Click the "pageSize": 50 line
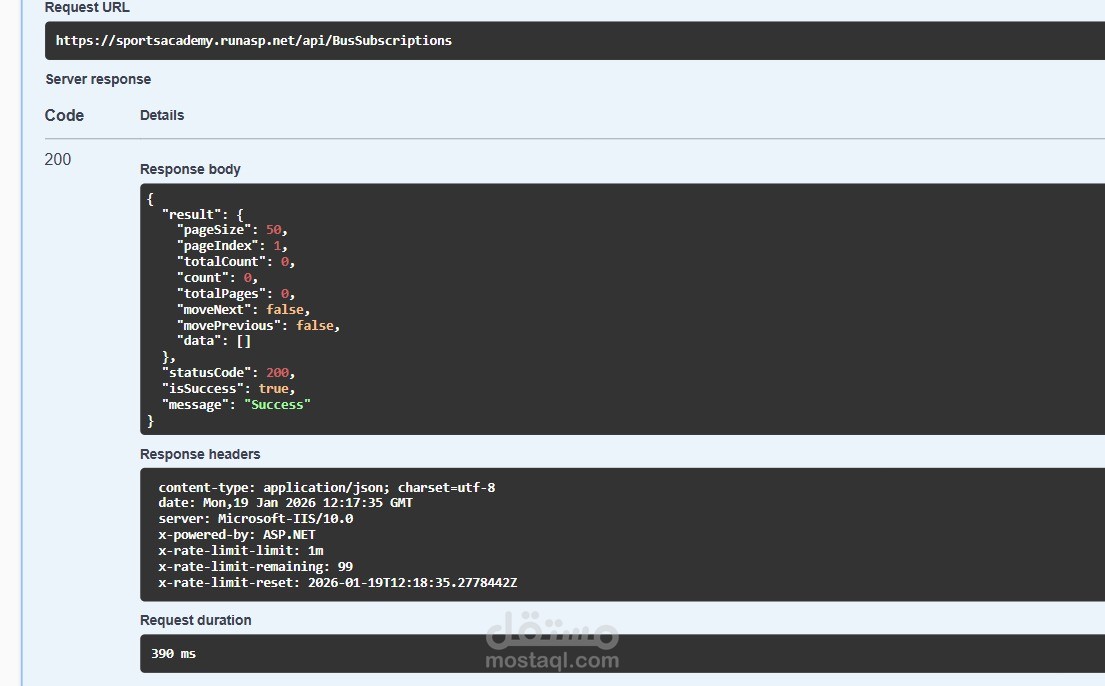Screen dimensions: 1105x686 [x=232, y=230]
